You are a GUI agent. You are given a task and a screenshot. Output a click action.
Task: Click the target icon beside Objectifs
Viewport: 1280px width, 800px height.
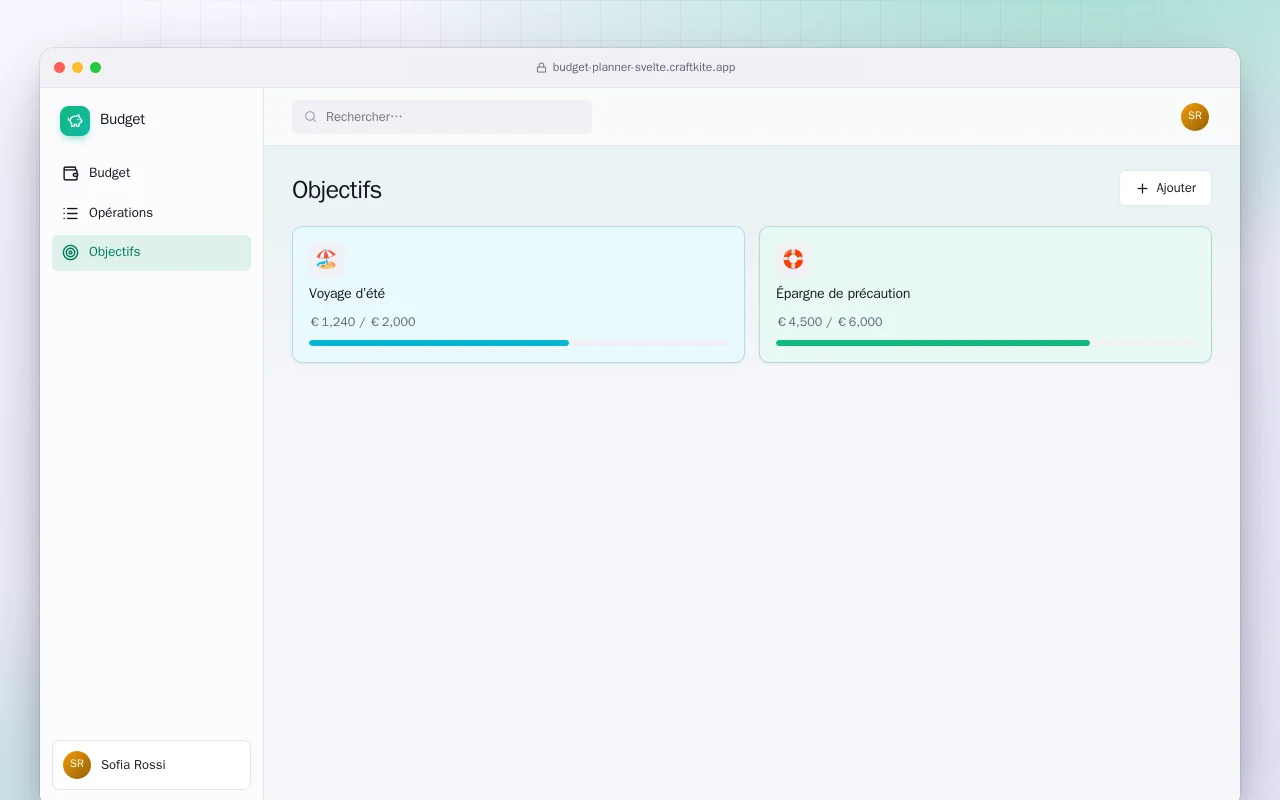[71, 252]
